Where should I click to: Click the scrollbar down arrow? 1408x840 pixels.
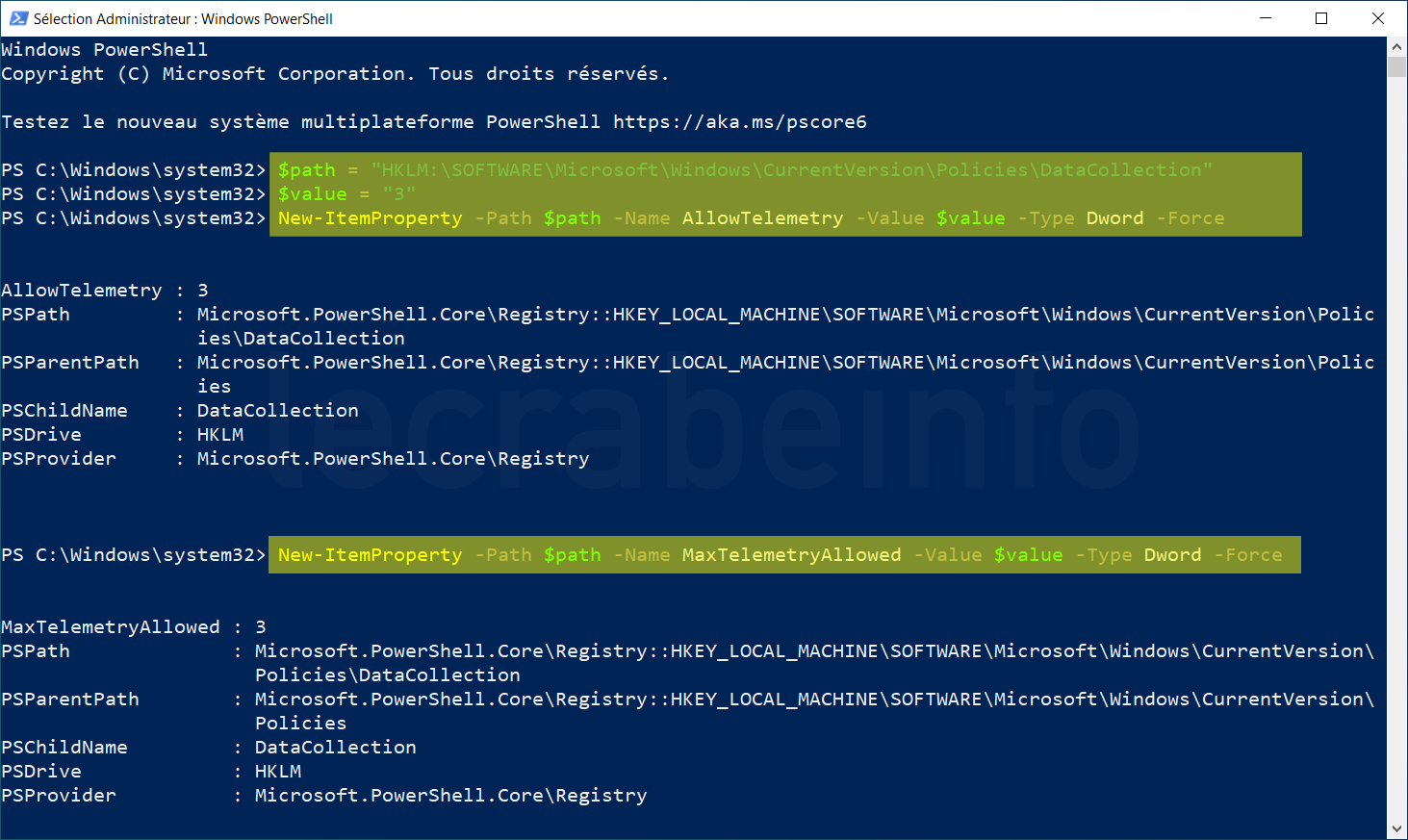(x=1397, y=829)
